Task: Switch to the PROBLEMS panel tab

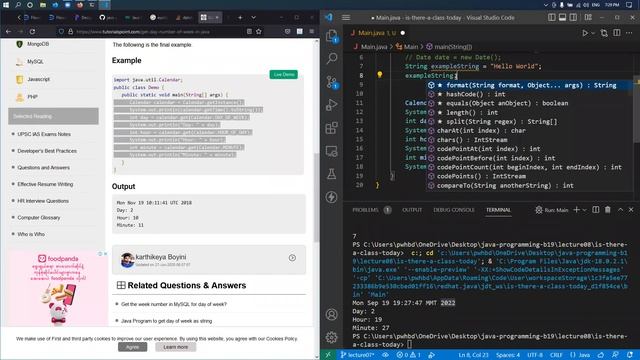Action: 365,210
